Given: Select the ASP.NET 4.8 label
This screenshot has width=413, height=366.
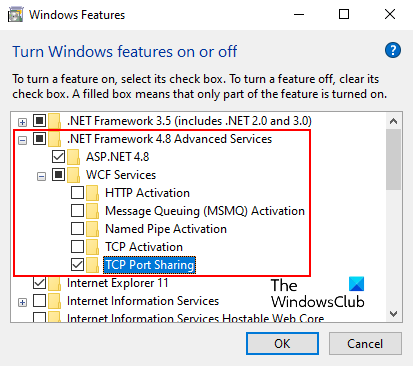Looking at the screenshot, I should click(118, 157).
